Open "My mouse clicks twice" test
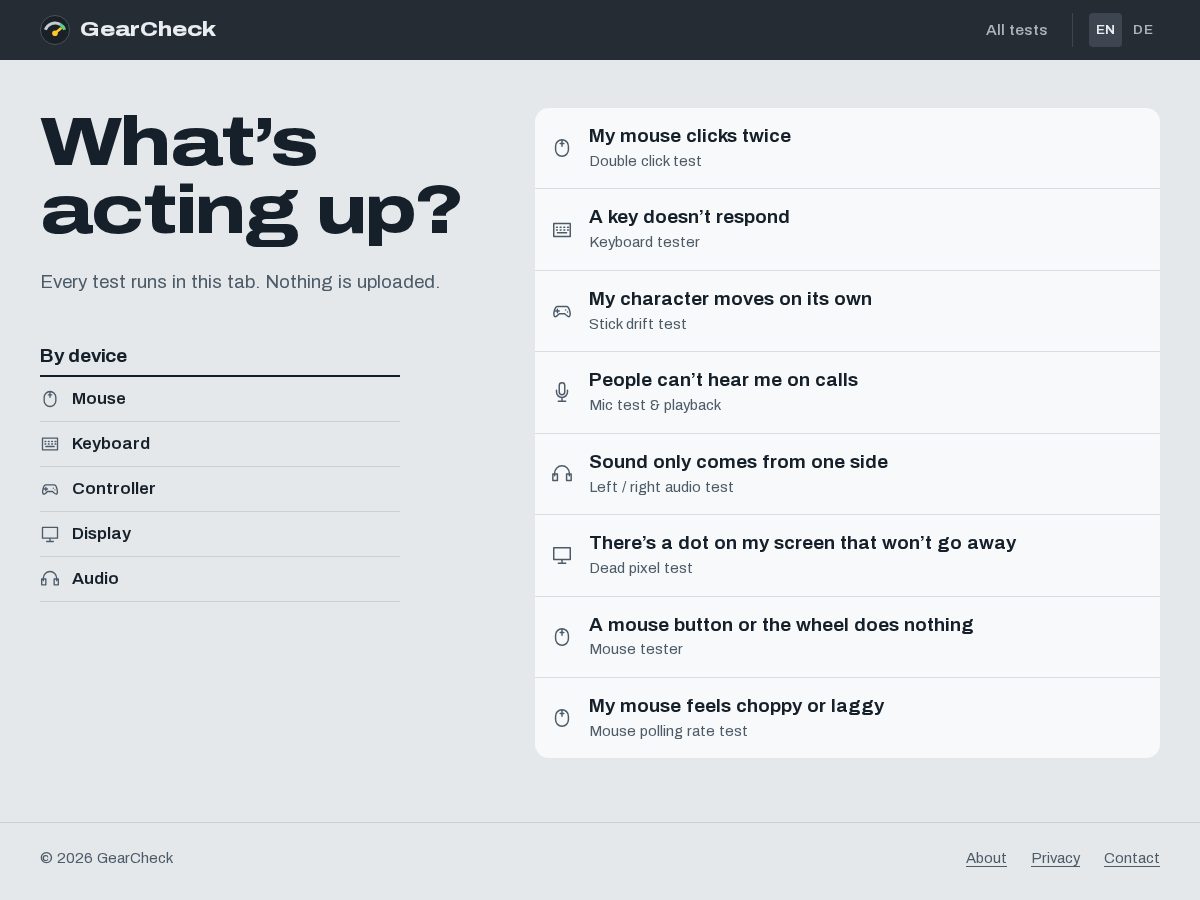This screenshot has height=900, width=1200. 847,148
